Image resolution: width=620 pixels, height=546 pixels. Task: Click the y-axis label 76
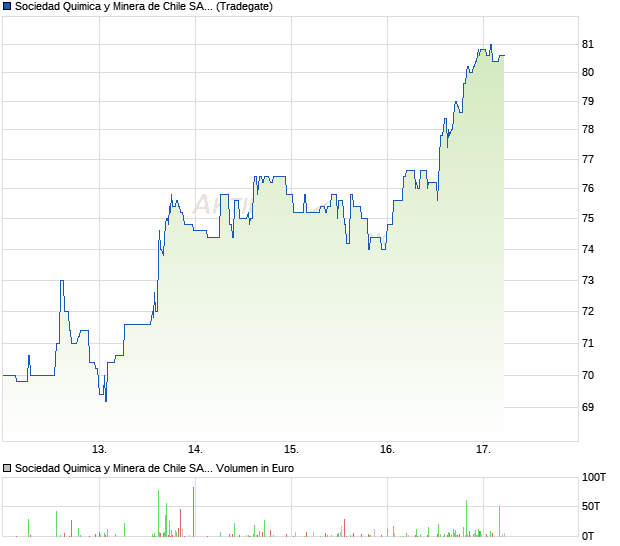tap(588, 188)
